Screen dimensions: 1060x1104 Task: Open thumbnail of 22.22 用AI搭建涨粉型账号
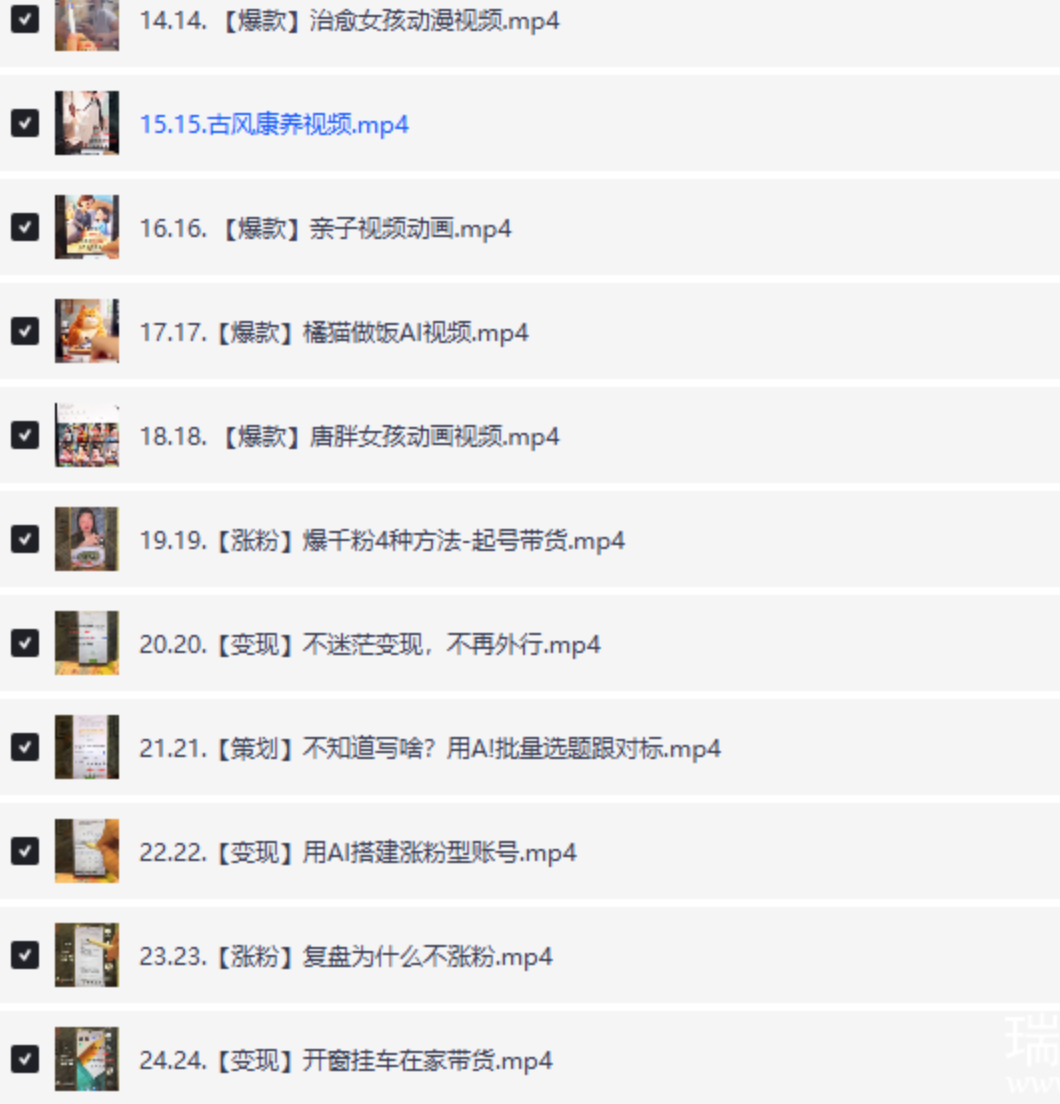[x=87, y=851]
